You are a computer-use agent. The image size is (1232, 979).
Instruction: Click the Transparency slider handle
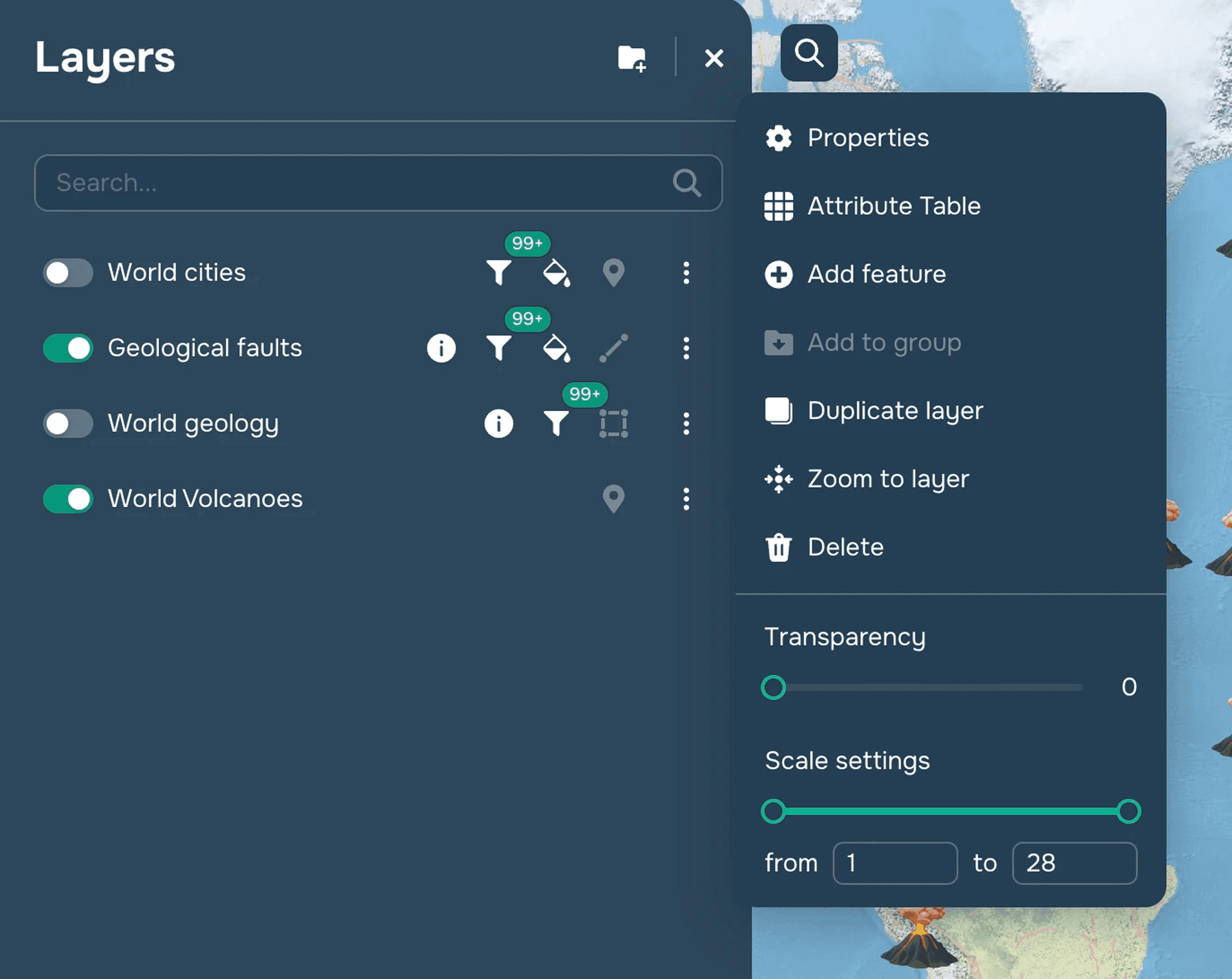click(x=773, y=687)
